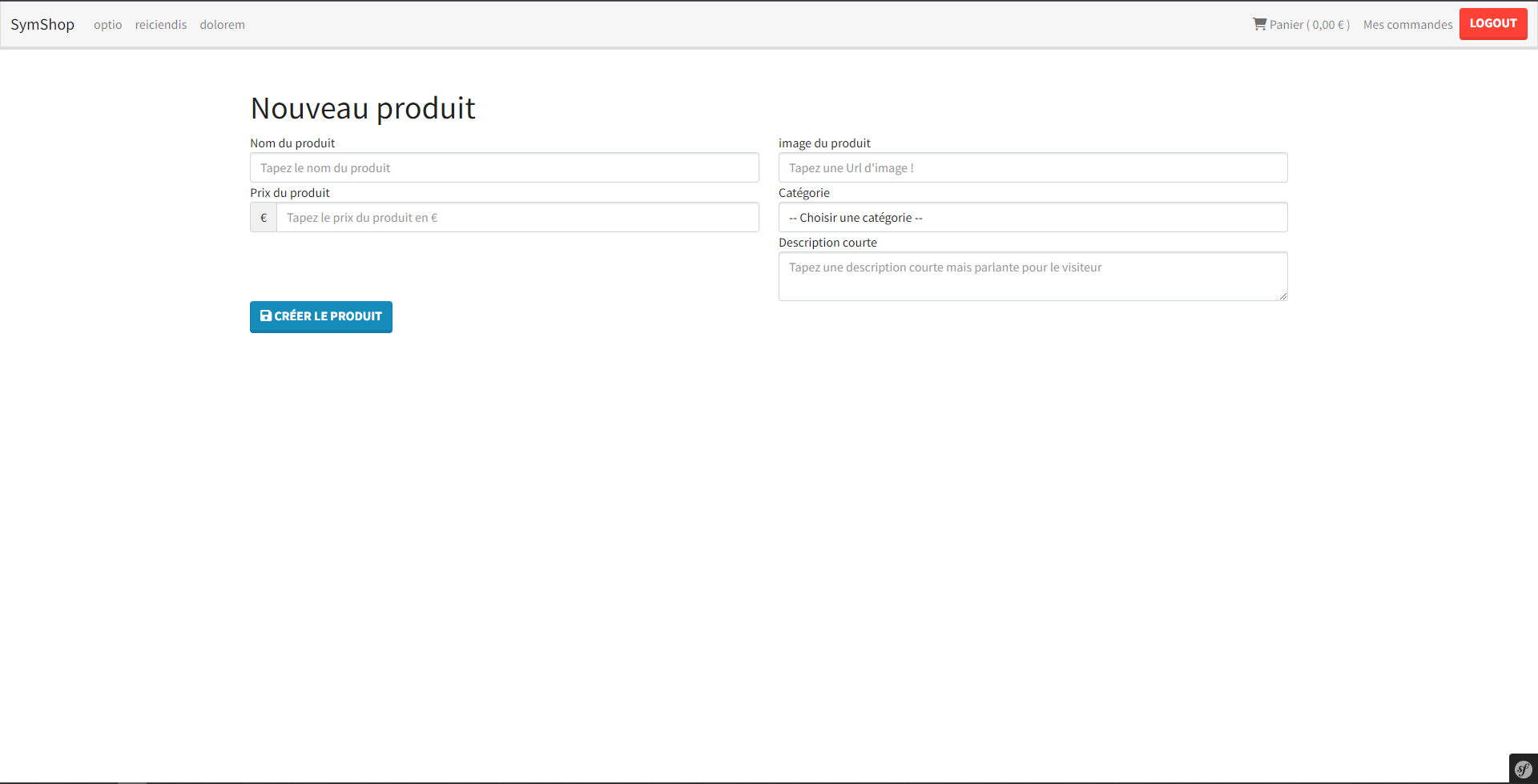Go to the optio category
The image size is (1538, 784).
[x=107, y=25]
